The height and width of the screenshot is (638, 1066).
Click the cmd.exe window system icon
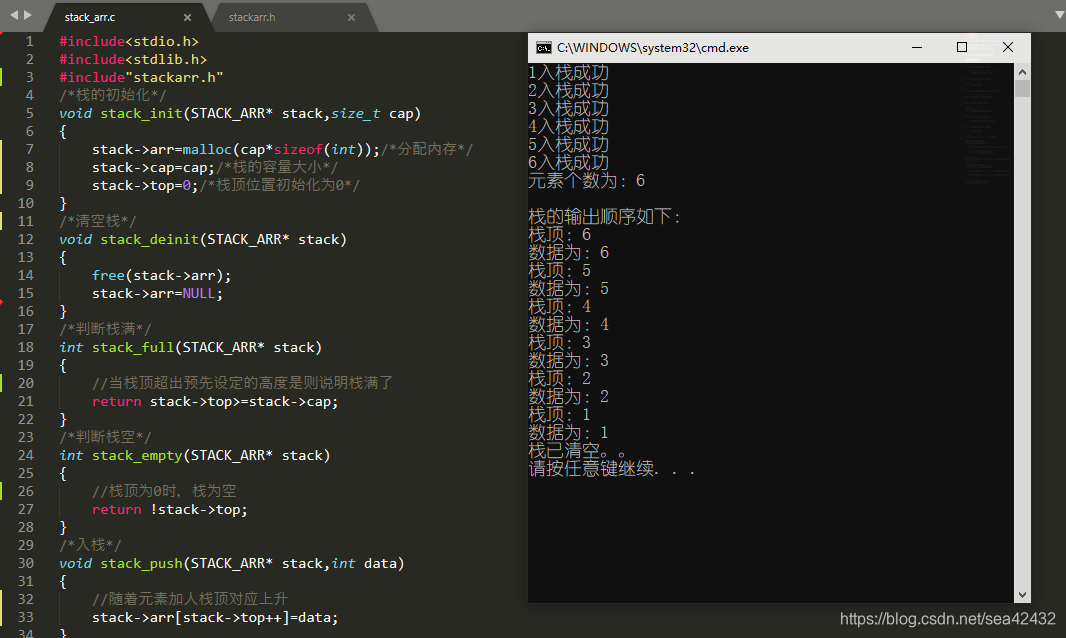click(x=543, y=48)
